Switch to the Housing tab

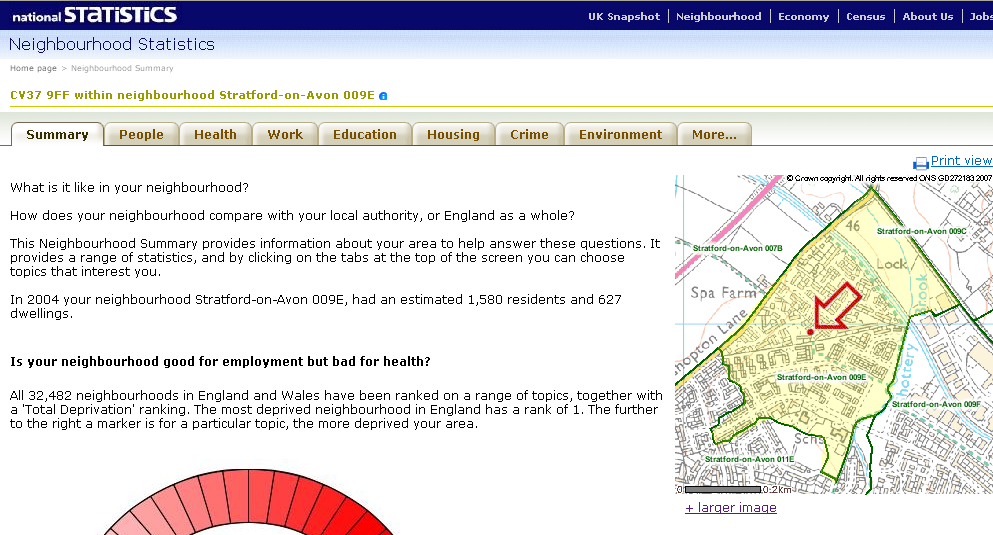click(453, 134)
